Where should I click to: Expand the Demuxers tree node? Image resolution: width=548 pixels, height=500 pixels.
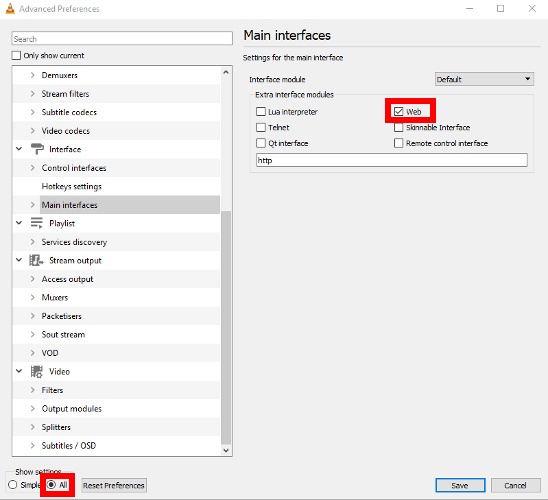[33, 75]
